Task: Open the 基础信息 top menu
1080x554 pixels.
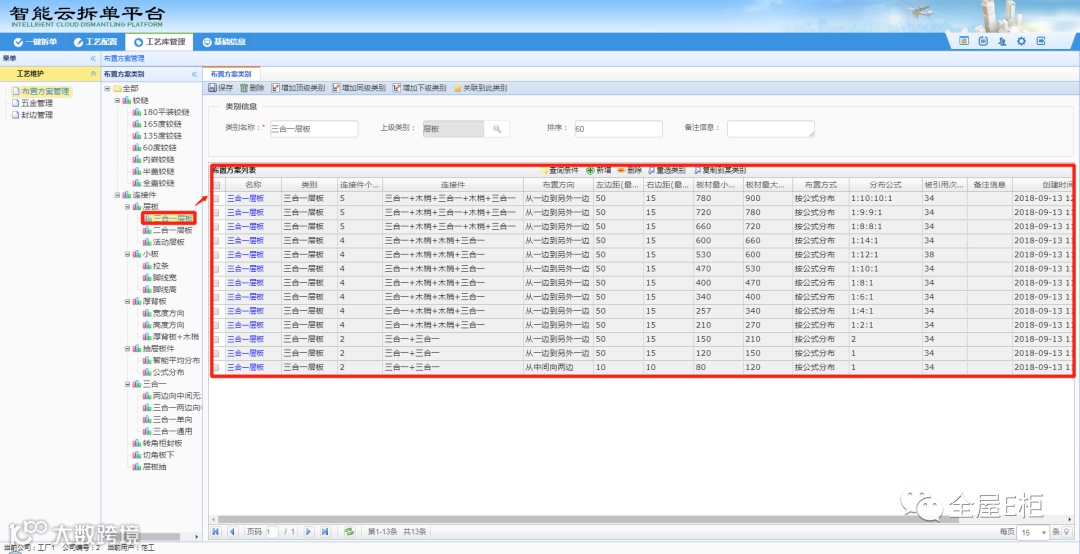Action: tap(224, 42)
